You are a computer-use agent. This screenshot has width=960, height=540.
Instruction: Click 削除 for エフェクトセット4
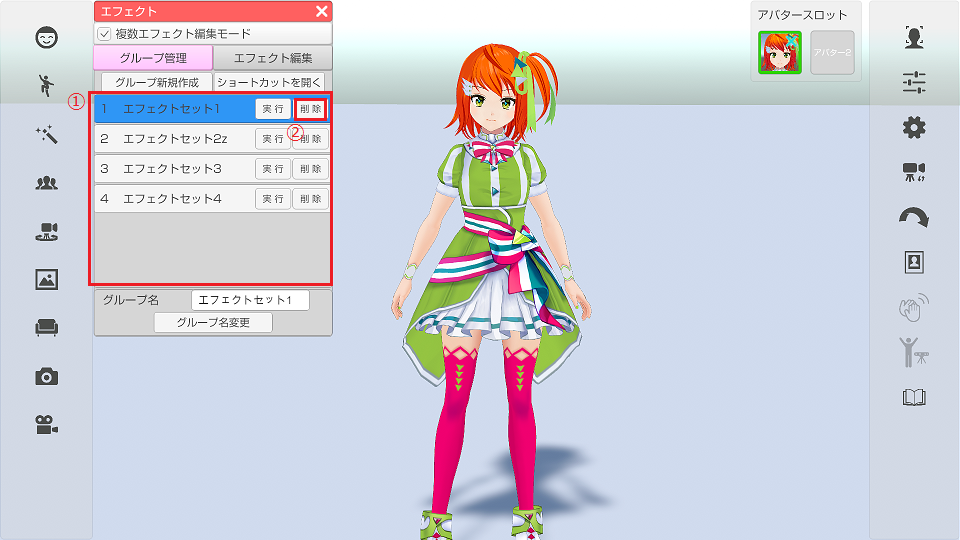(310, 199)
